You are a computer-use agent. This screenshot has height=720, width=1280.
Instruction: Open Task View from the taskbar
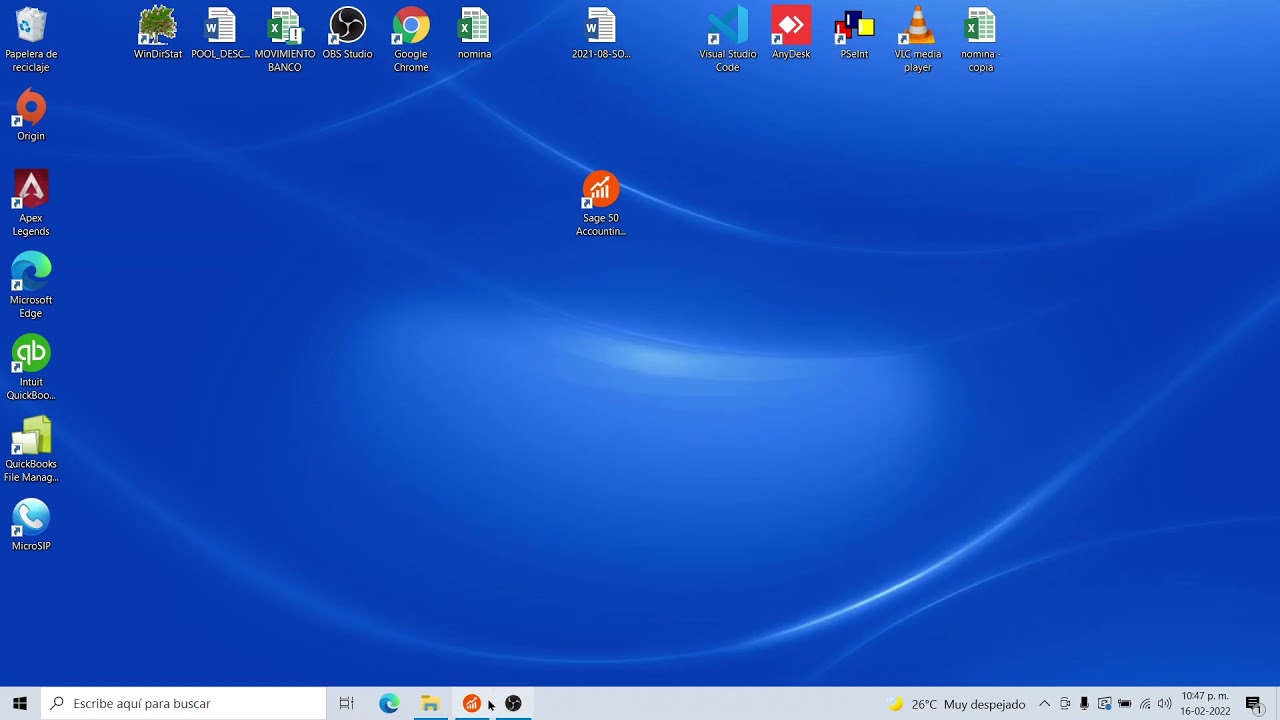click(347, 704)
